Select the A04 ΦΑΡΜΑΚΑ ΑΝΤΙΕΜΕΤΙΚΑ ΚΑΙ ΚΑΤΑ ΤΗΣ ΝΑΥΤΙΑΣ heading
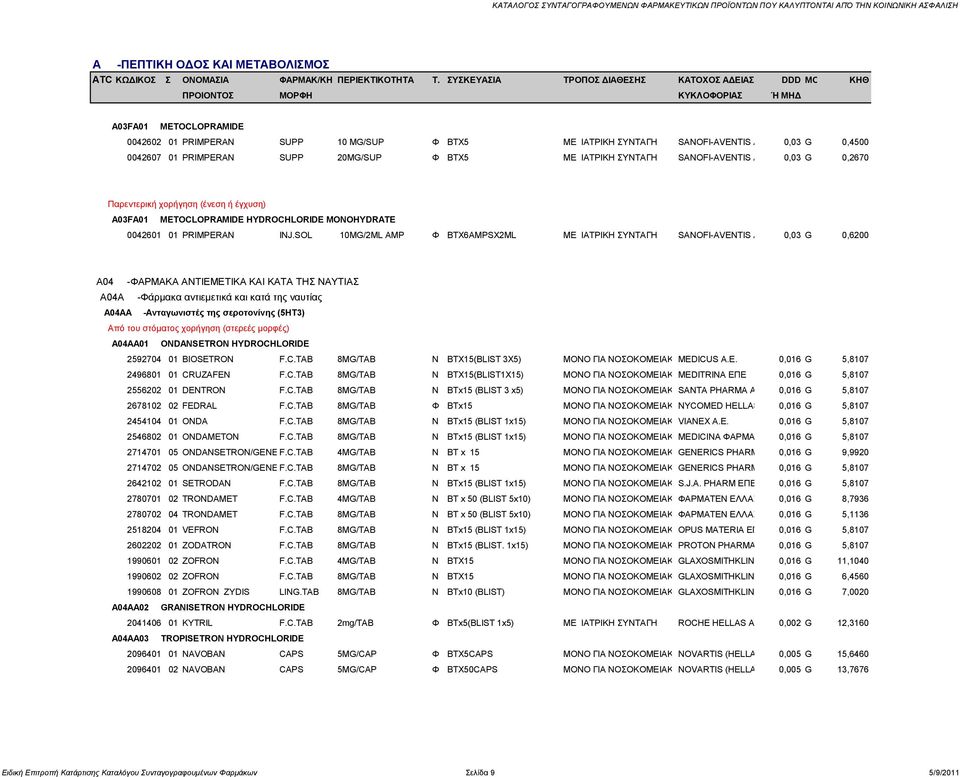Image resolution: width=960 pixels, height=777 pixels. point(228,282)
